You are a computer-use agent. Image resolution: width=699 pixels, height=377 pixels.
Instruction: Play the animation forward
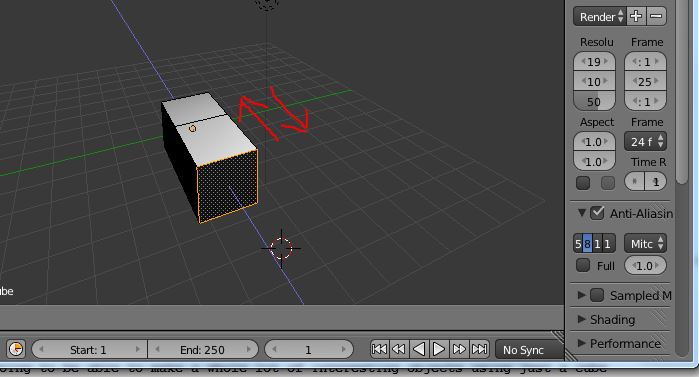(x=439, y=349)
